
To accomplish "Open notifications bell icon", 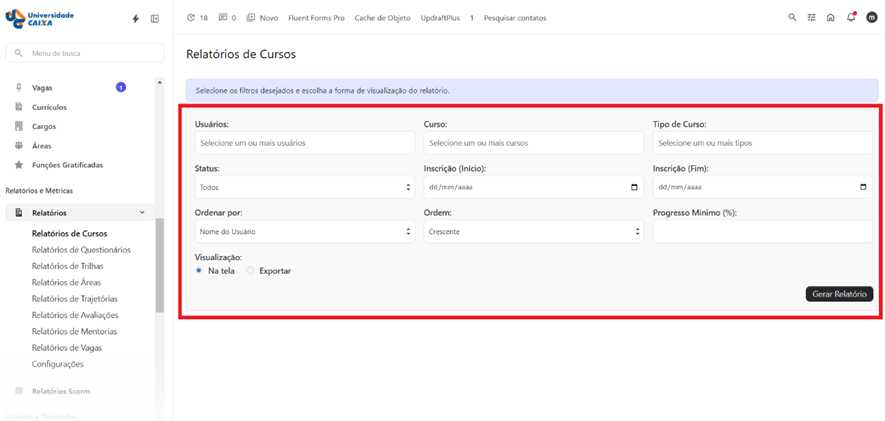I will (850, 18).
